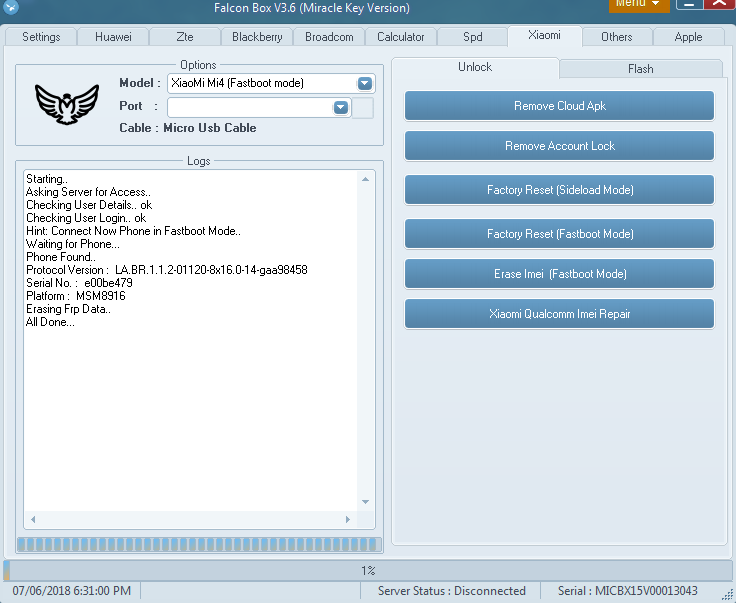The width and height of the screenshot is (736, 603).
Task: Switch to the Zte tab
Action: [185, 37]
